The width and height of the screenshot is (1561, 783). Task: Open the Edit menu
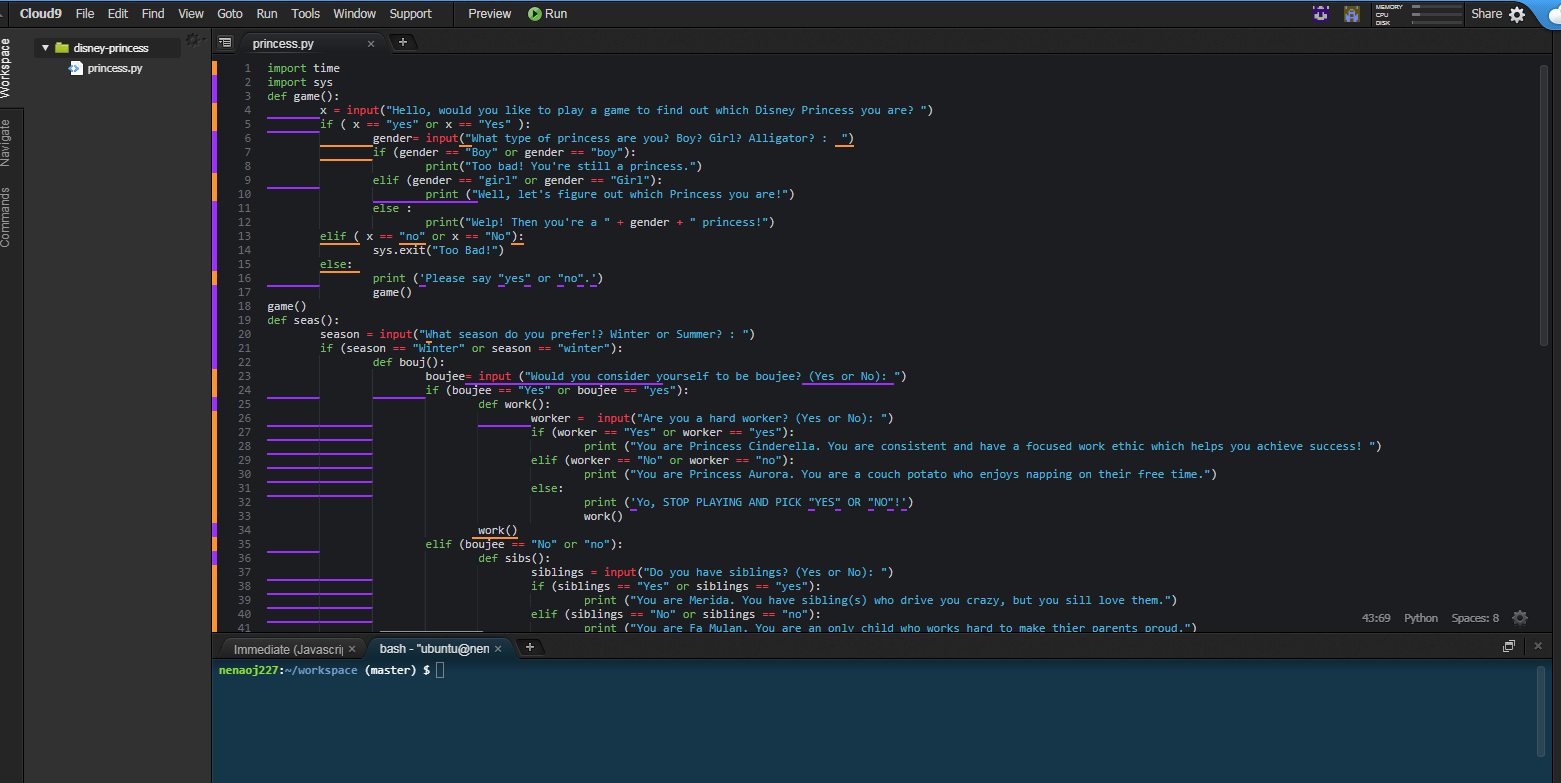click(118, 14)
